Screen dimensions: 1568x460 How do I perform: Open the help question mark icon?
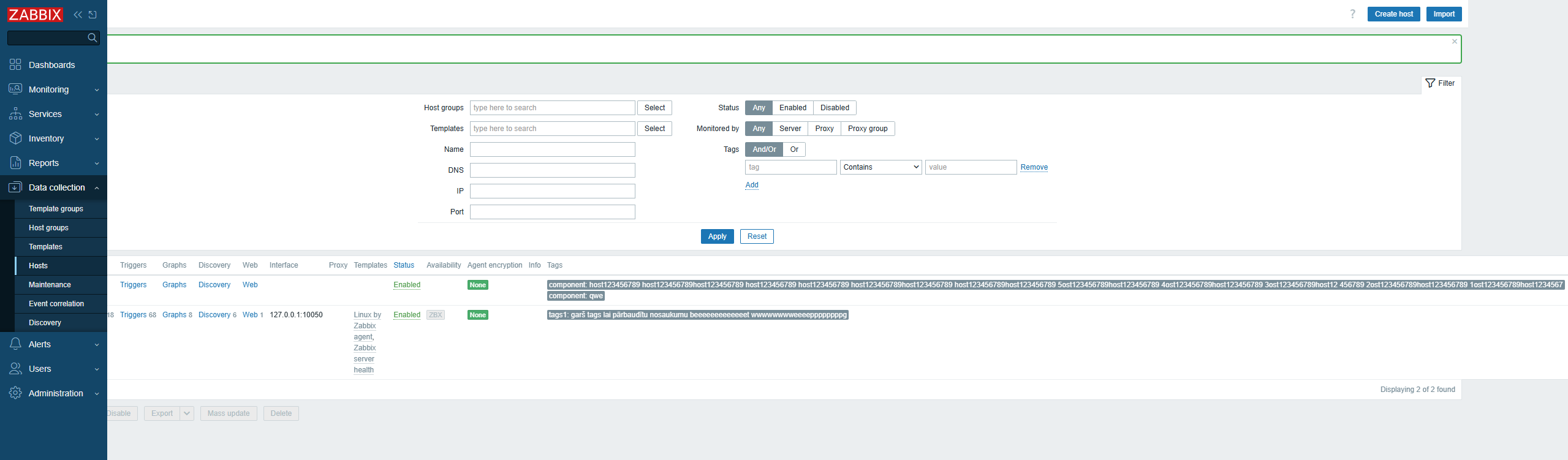tap(1352, 14)
